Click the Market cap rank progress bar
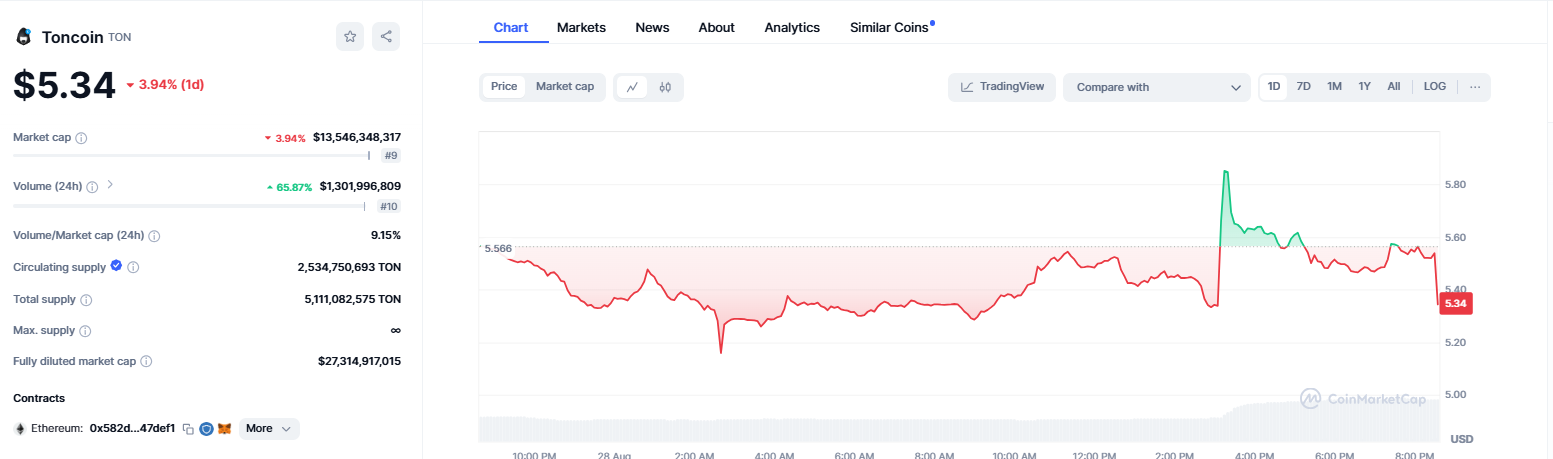1553x459 pixels. [191, 156]
